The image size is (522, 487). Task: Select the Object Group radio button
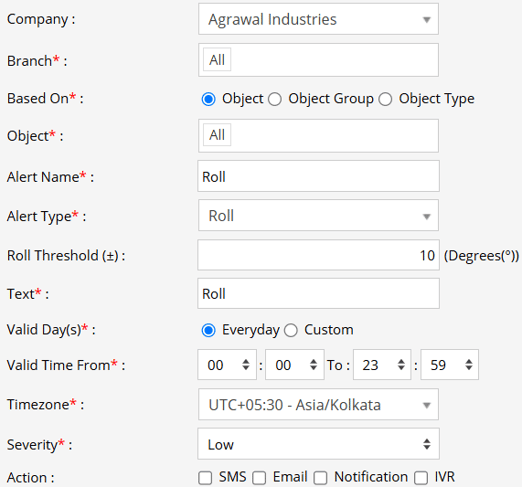(x=275, y=99)
